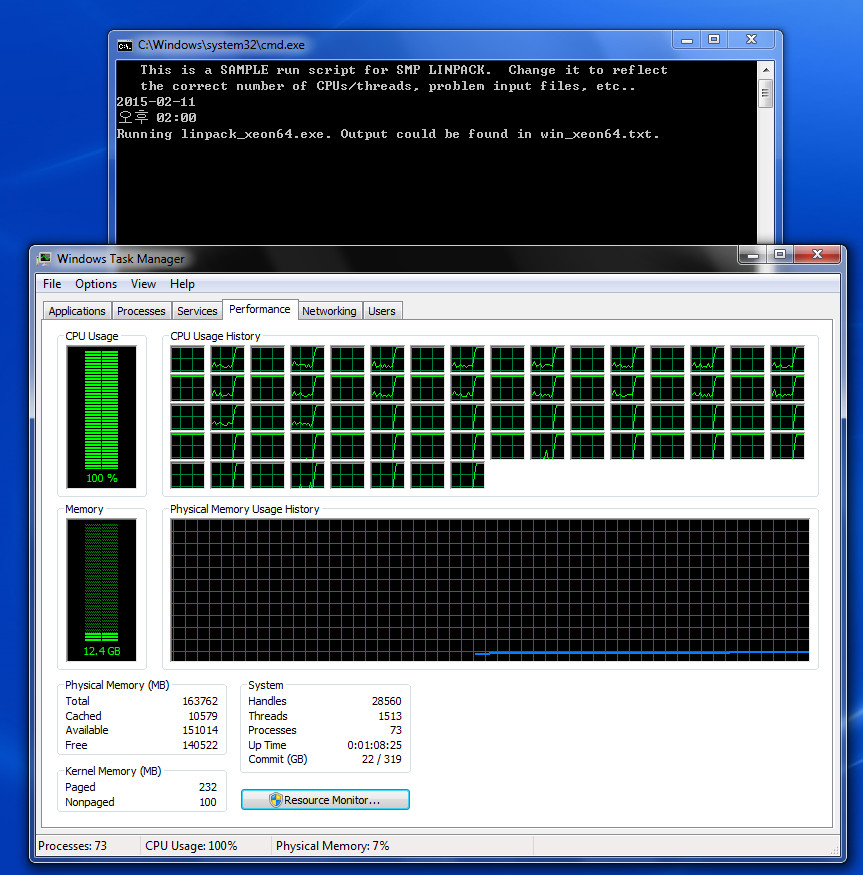The image size is (863, 875).
Task: Click status bar Processes: 73
Action: point(73,846)
